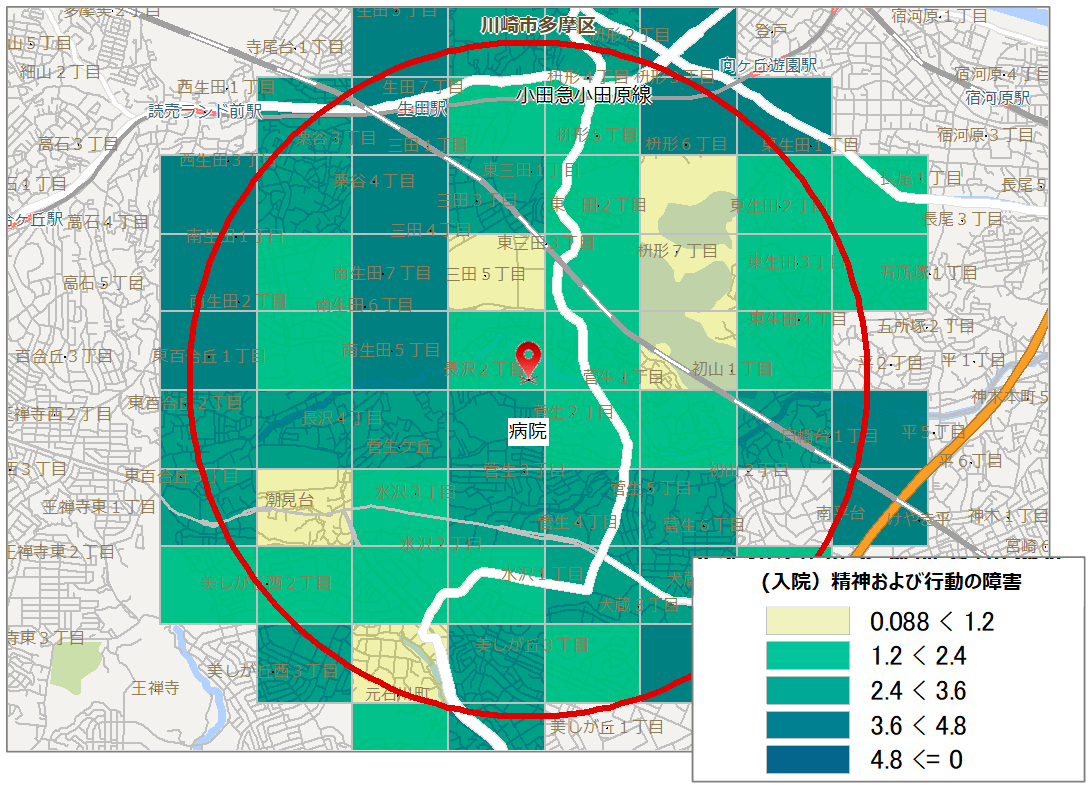1091x788 pixels.
Task: Click the 南生田5丁目 area label
Action: coord(392,350)
